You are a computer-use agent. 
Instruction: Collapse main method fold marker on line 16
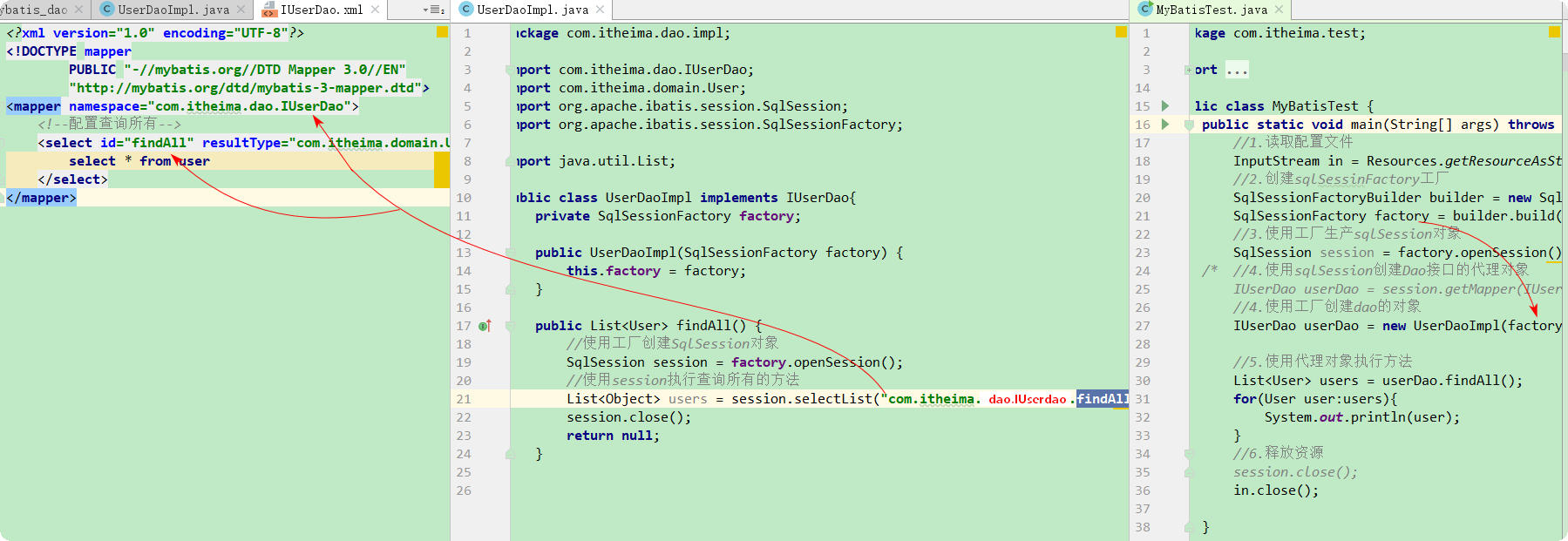1188,125
